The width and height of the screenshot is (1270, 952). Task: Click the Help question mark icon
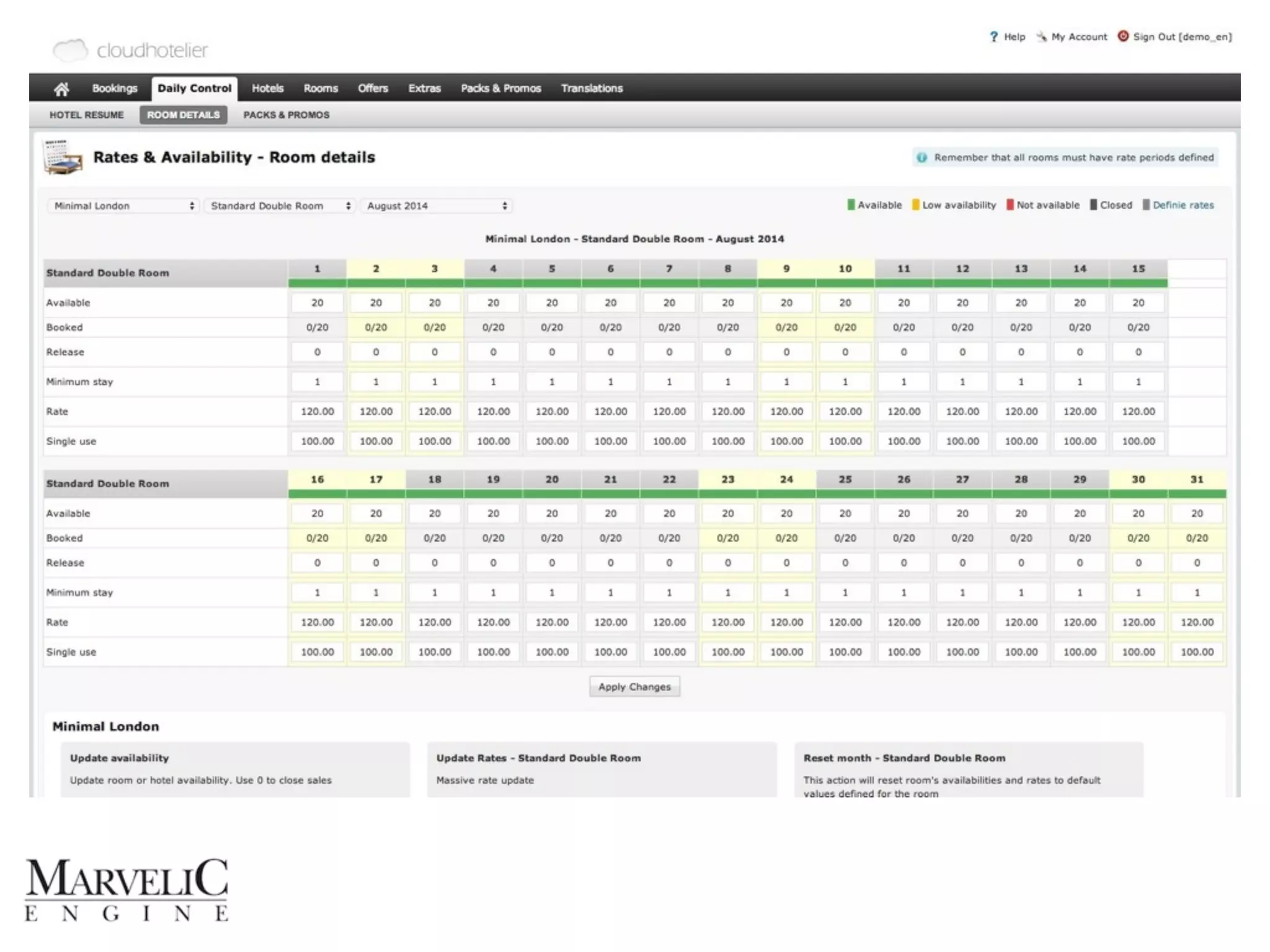[x=993, y=37]
